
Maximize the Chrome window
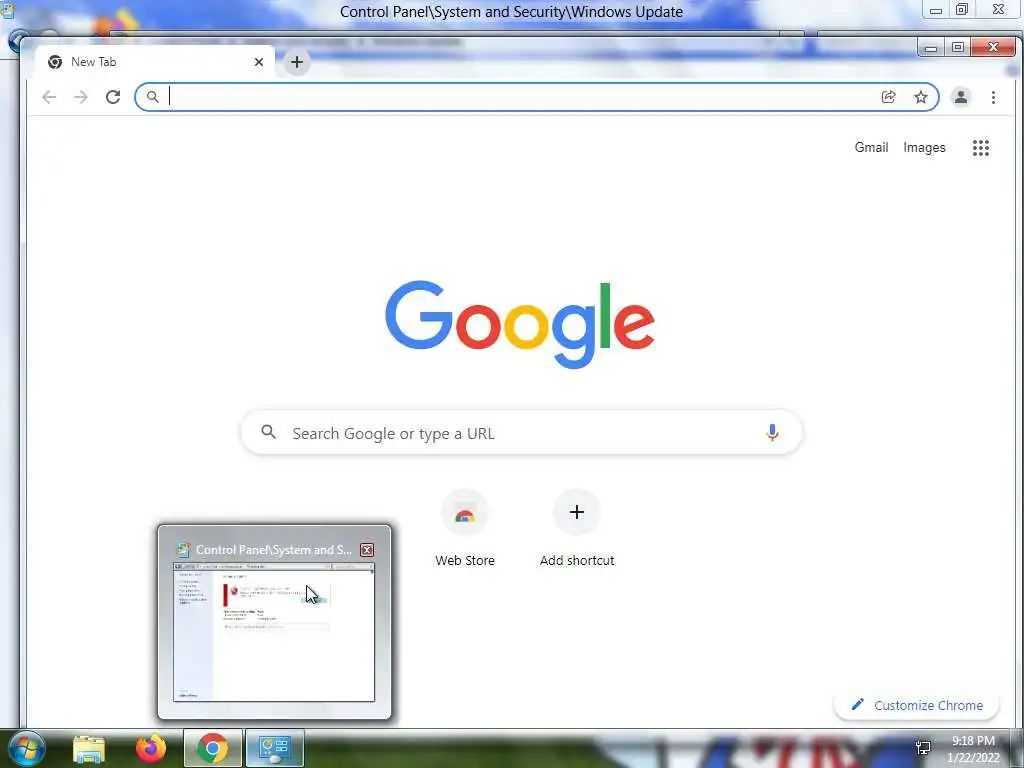pyautogui.click(x=957, y=48)
